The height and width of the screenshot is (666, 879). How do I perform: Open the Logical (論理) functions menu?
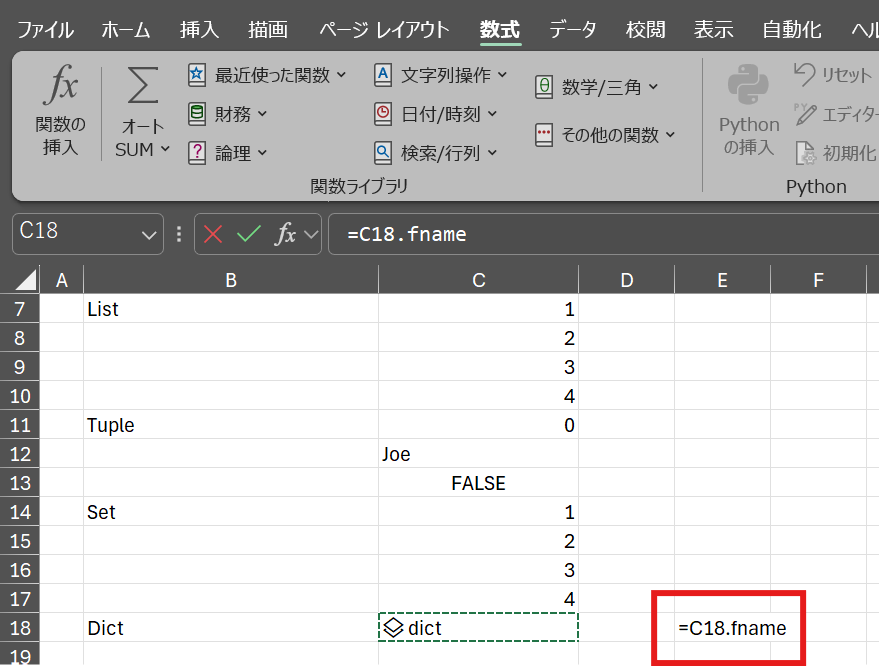click(x=227, y=153)
